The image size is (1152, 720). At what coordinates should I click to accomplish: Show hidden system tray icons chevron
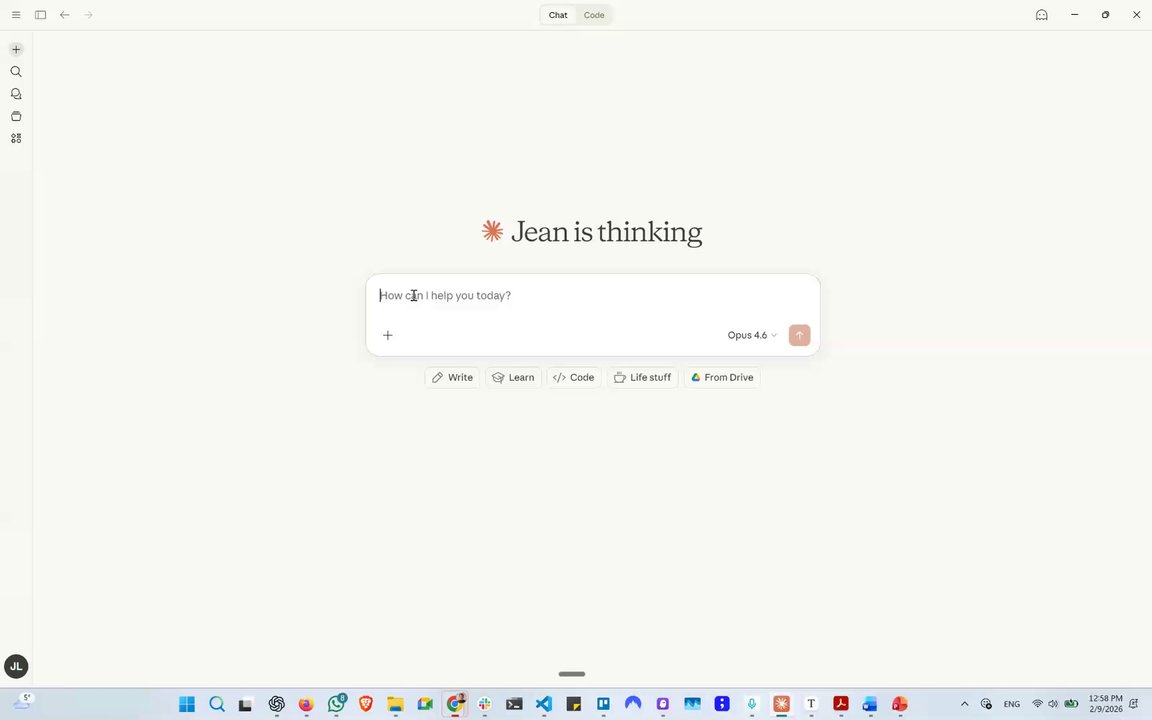click(965, 704)
